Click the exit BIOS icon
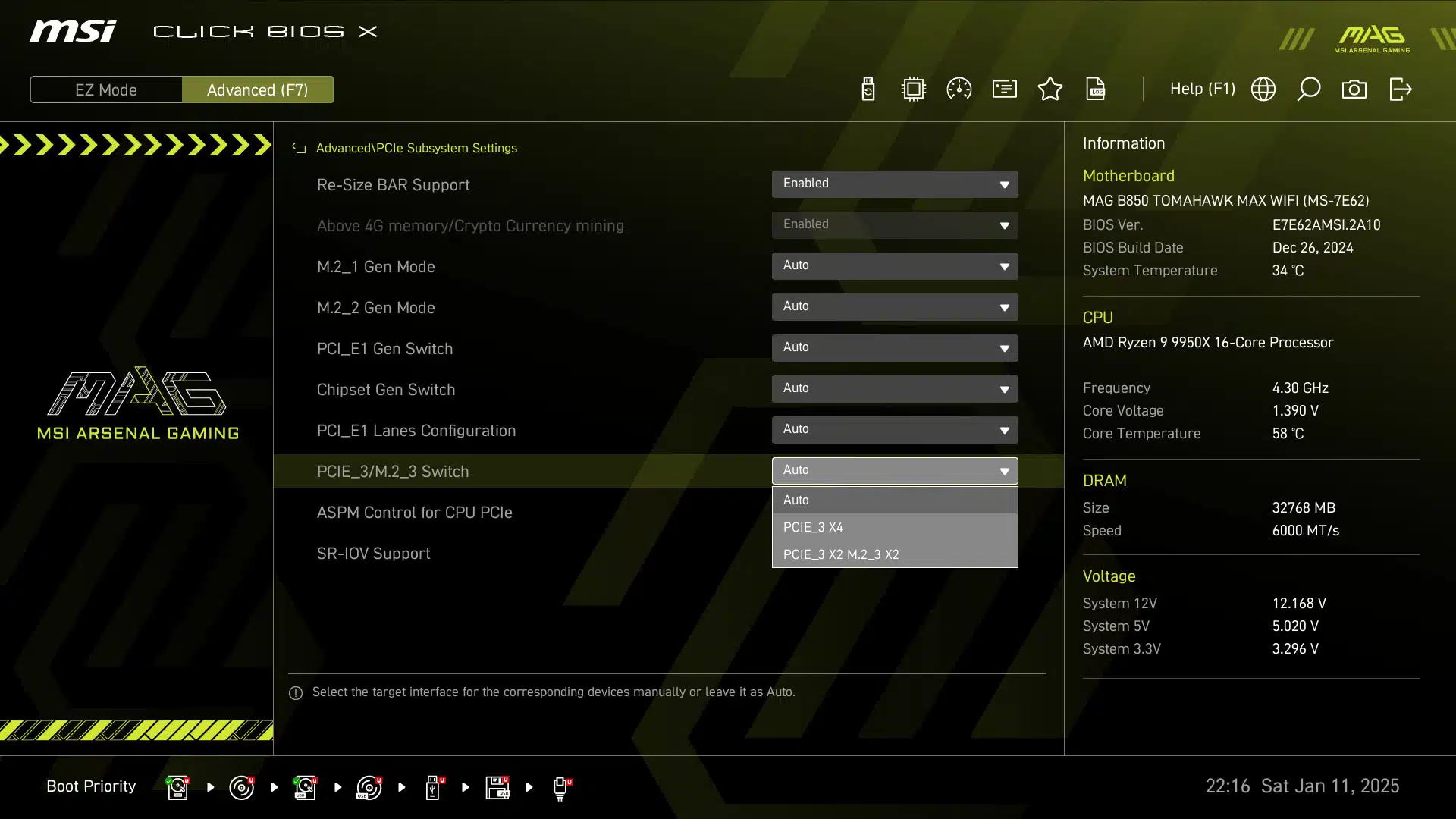1456x819 pixels. (x=1400, y=89)
